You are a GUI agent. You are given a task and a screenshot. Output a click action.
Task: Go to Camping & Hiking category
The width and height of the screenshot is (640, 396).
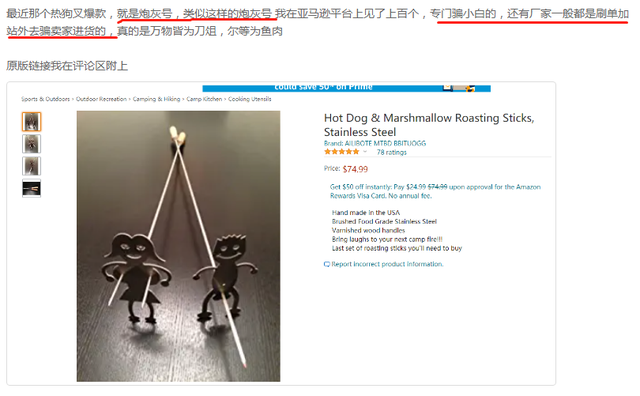pyautogui.click(x=156, y=99)
